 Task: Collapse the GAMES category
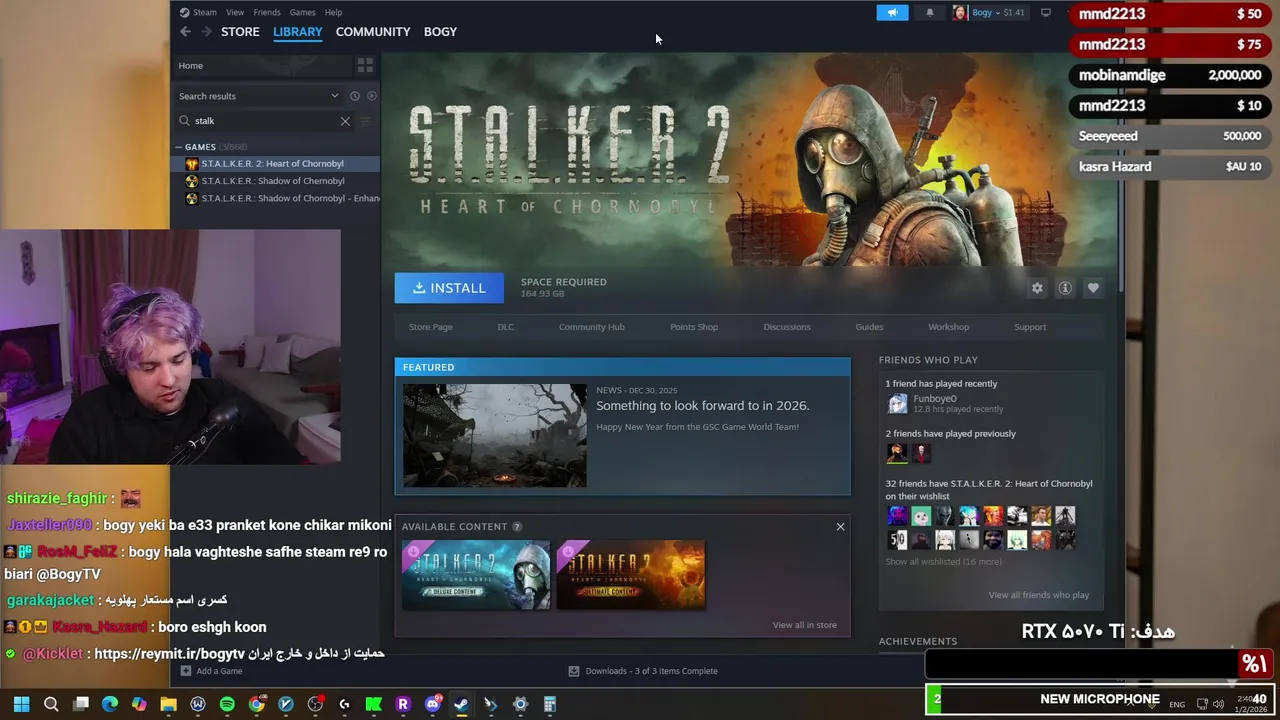click(178, 147)
